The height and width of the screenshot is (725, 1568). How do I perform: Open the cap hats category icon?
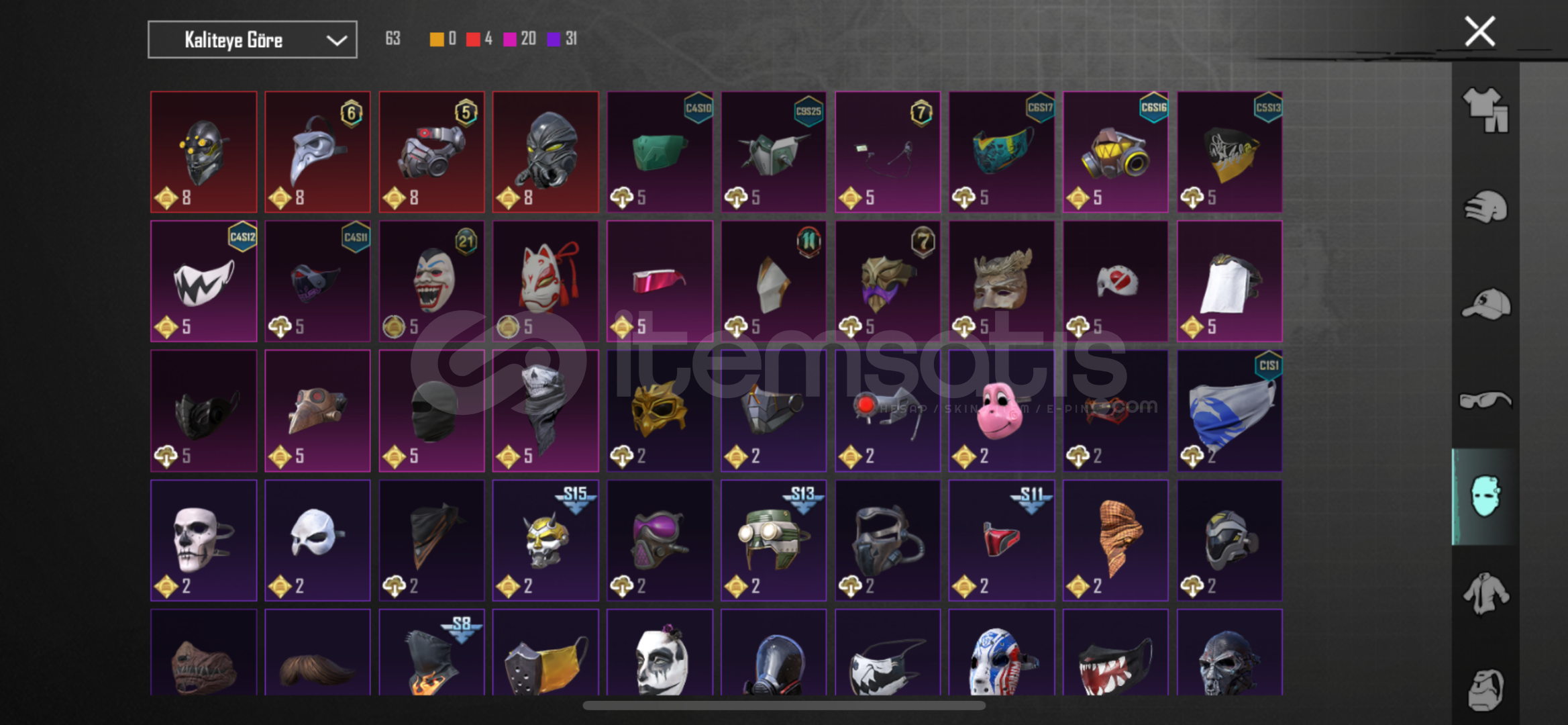[1485, 304]
